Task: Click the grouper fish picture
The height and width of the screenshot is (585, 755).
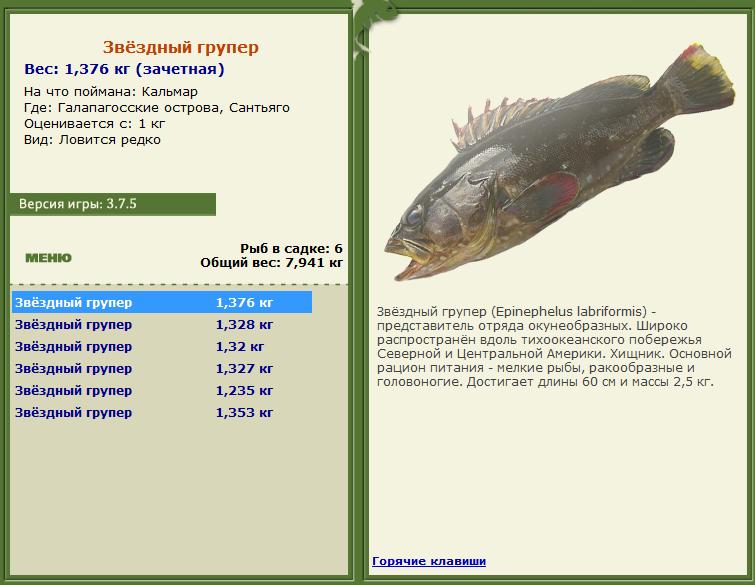Action: tap(560, 162)
